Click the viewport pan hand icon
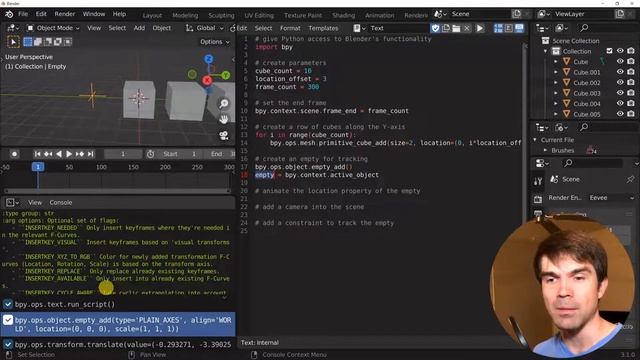640x360 pixels. 224,119
